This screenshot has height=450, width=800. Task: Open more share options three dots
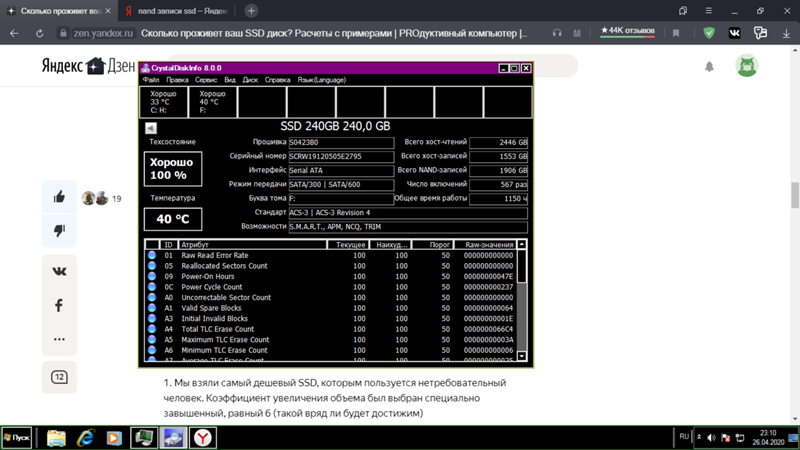(59, 339)
